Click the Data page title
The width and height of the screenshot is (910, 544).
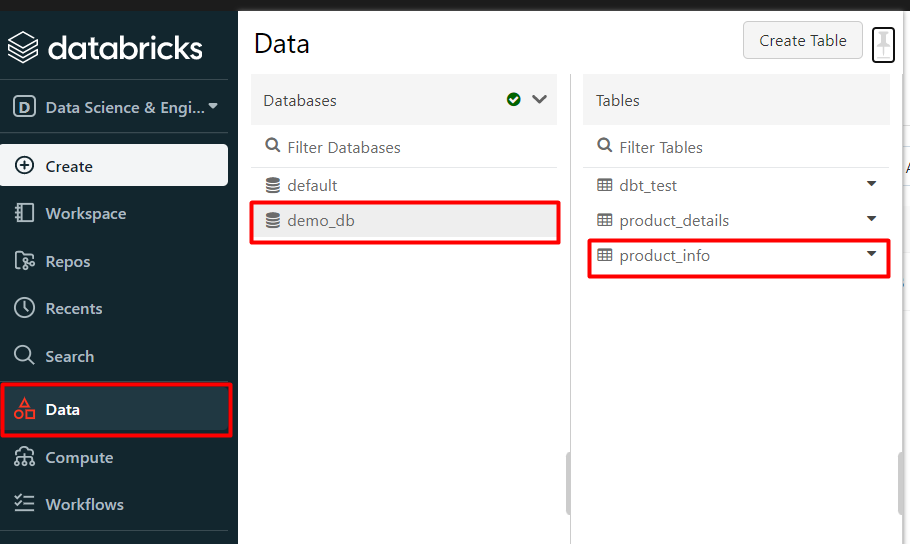[x=282, y=44]
